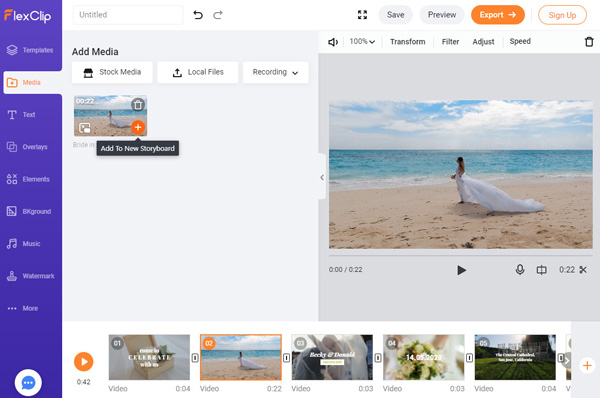Open the Adjust tool

(483, 41)
